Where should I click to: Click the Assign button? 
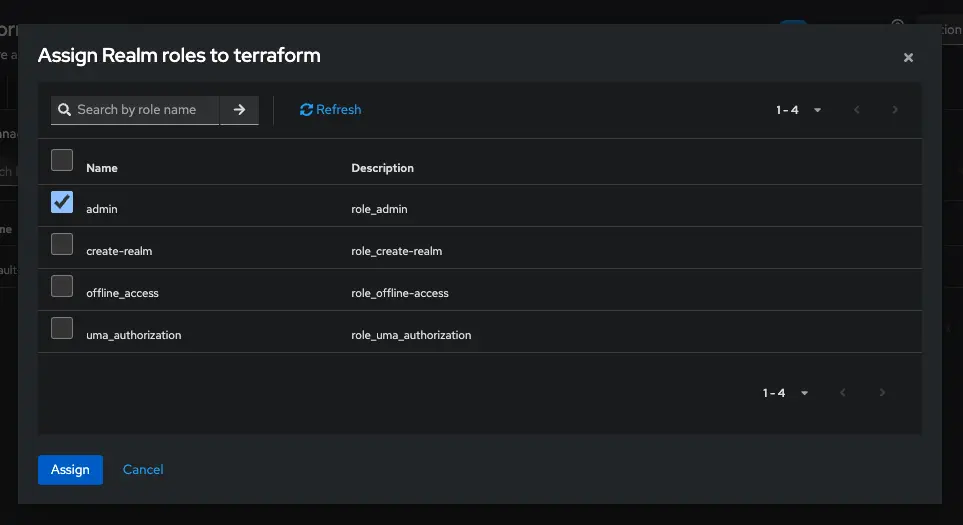coord(71,470)
